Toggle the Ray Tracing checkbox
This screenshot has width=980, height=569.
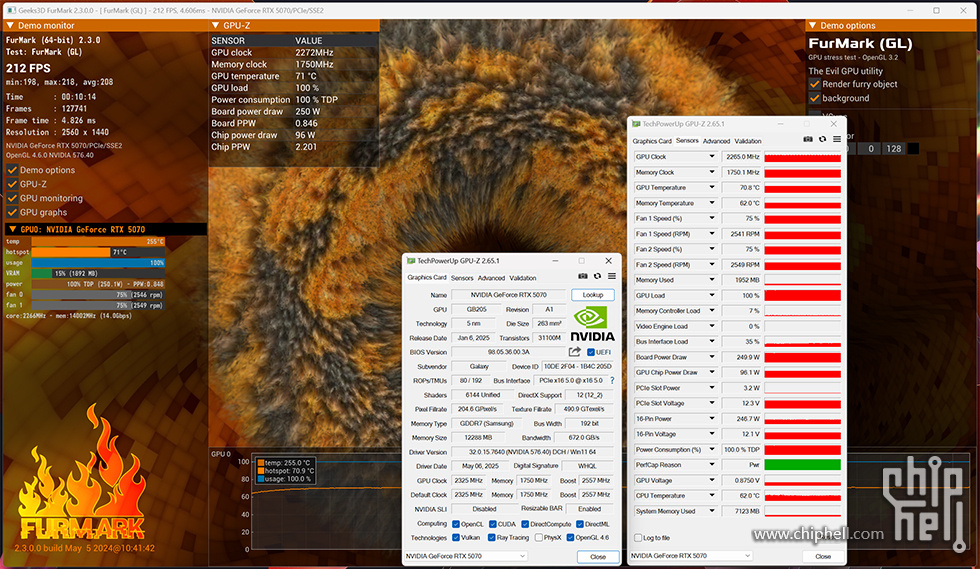point(491,538)
